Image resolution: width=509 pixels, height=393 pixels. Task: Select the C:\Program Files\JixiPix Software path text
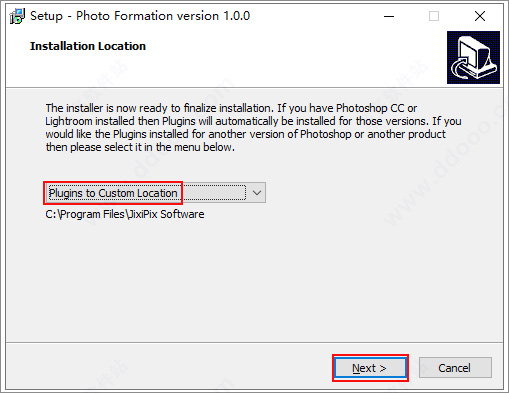click(125, 214)
